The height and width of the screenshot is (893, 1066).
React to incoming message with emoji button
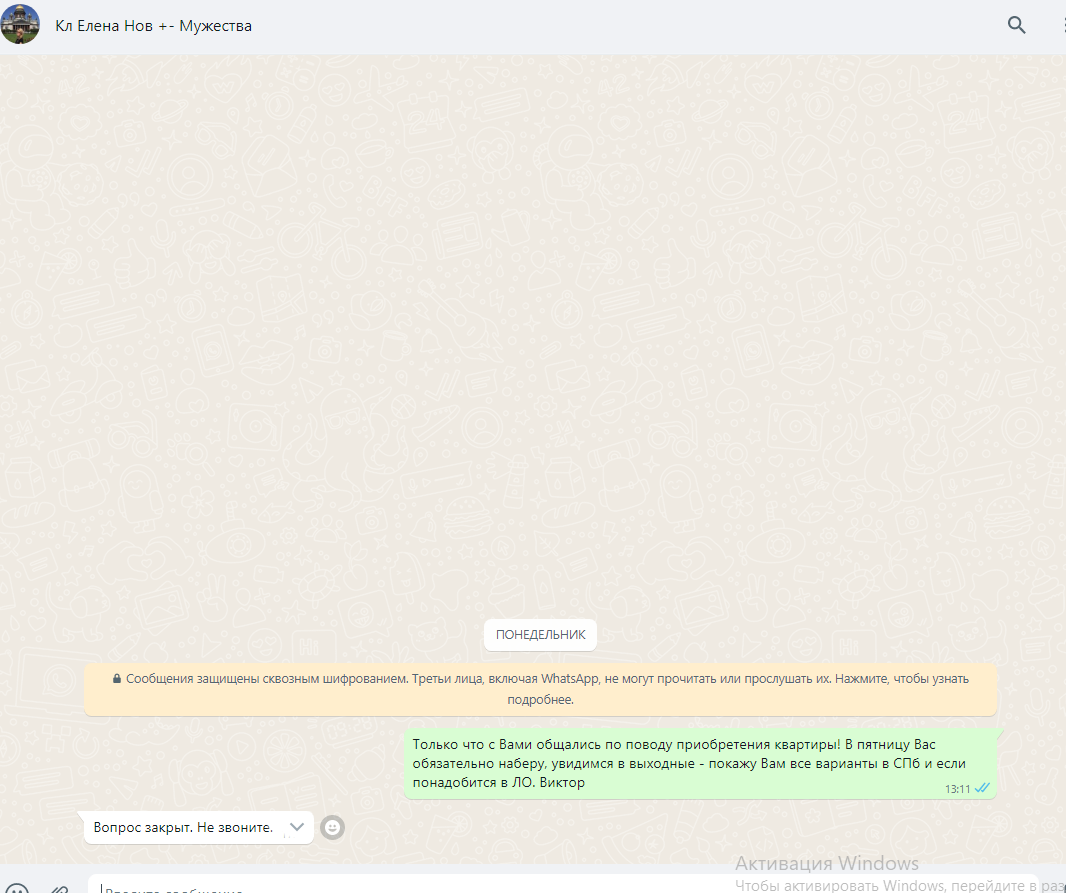332,828
